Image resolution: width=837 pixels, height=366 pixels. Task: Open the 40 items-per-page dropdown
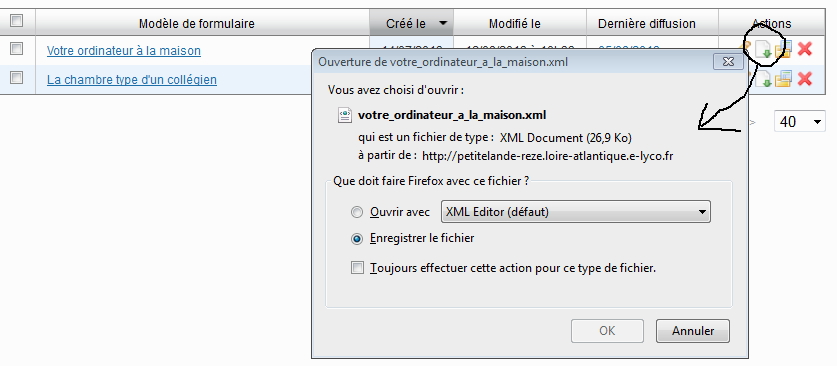[x=800, y=122]
